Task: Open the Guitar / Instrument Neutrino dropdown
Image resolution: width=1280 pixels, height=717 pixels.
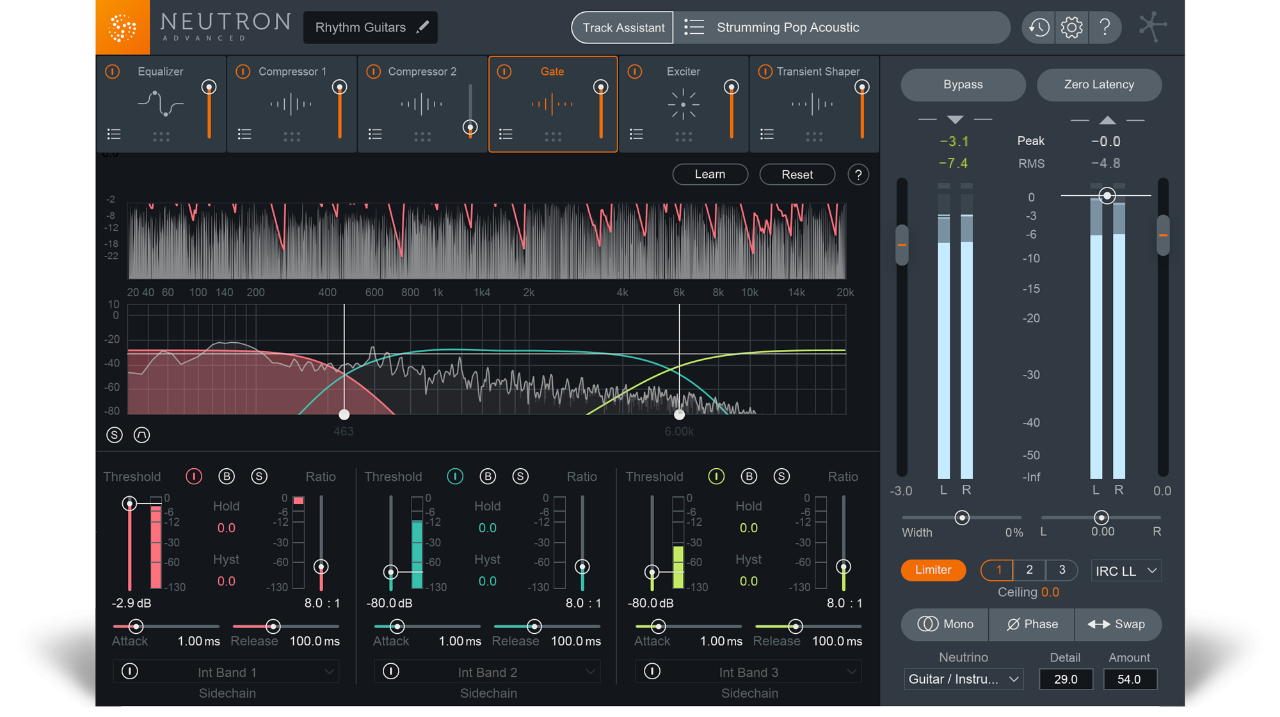Action: (962, 678)
